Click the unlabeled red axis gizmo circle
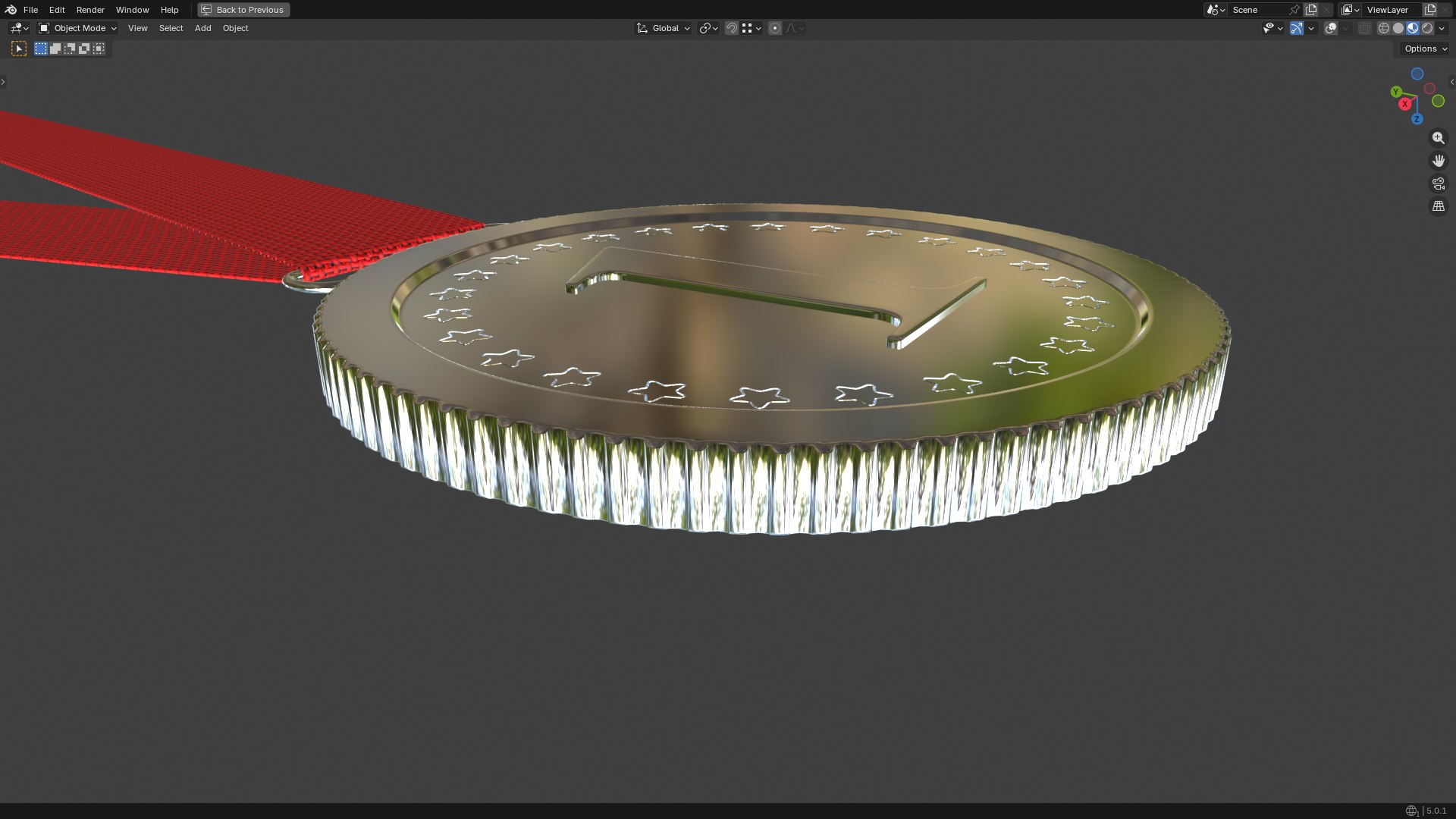The image size is (1456, 819). point(1429,89)
